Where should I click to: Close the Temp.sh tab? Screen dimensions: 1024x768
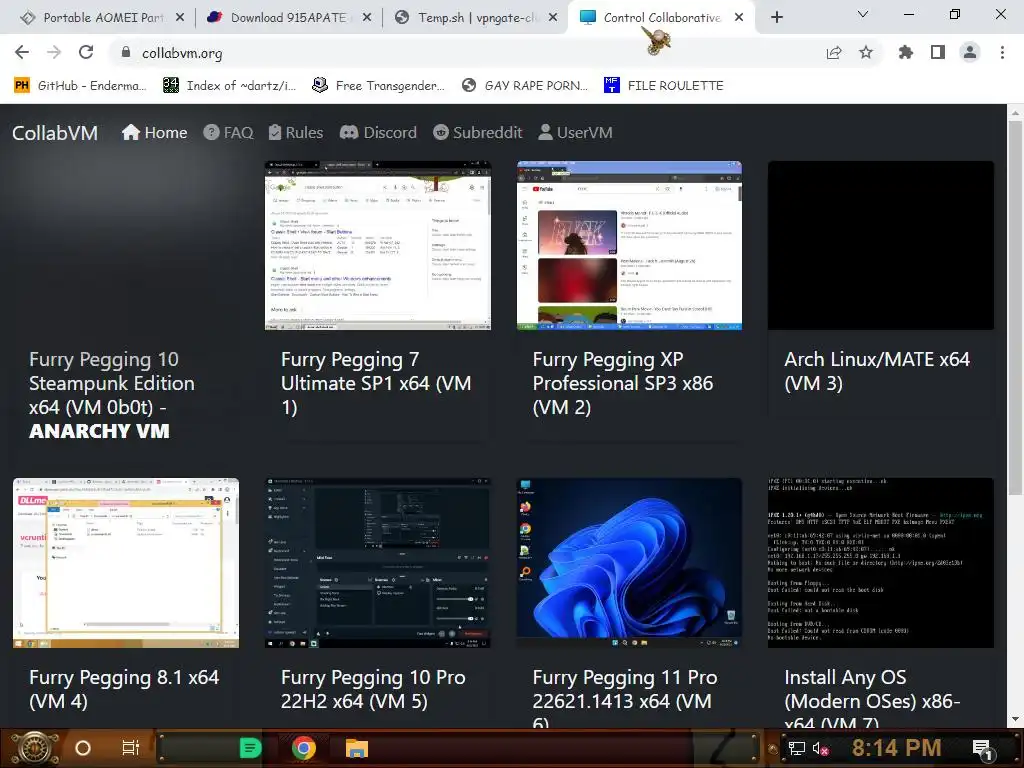pos(553,18)
